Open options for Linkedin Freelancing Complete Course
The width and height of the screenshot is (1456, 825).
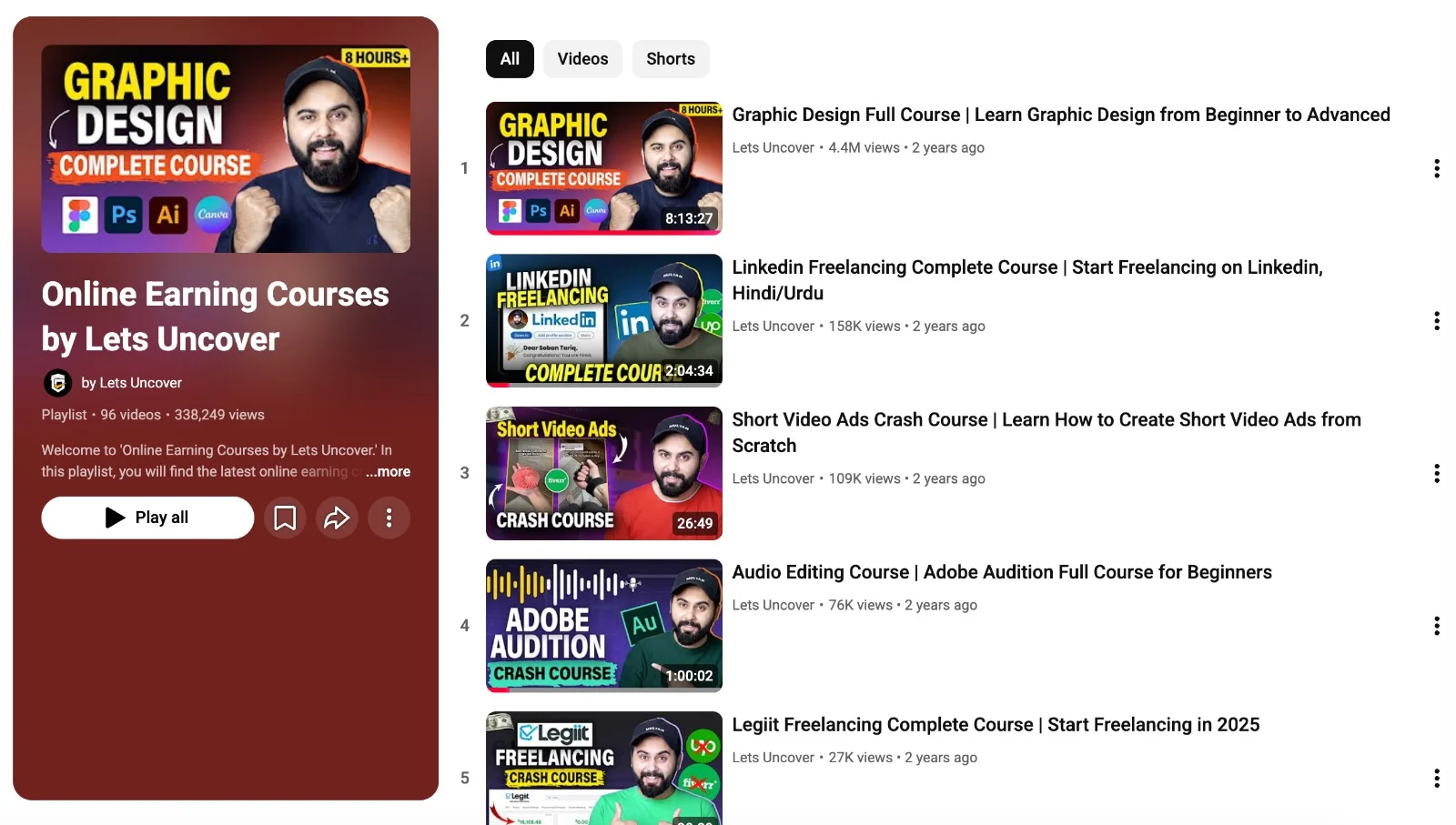[1436, 321]
